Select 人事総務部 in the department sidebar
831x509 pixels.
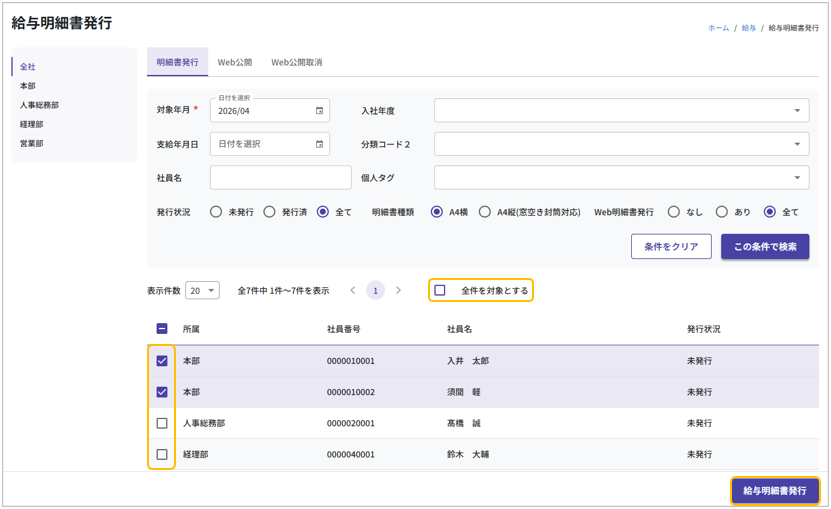(x=39, y=105)
